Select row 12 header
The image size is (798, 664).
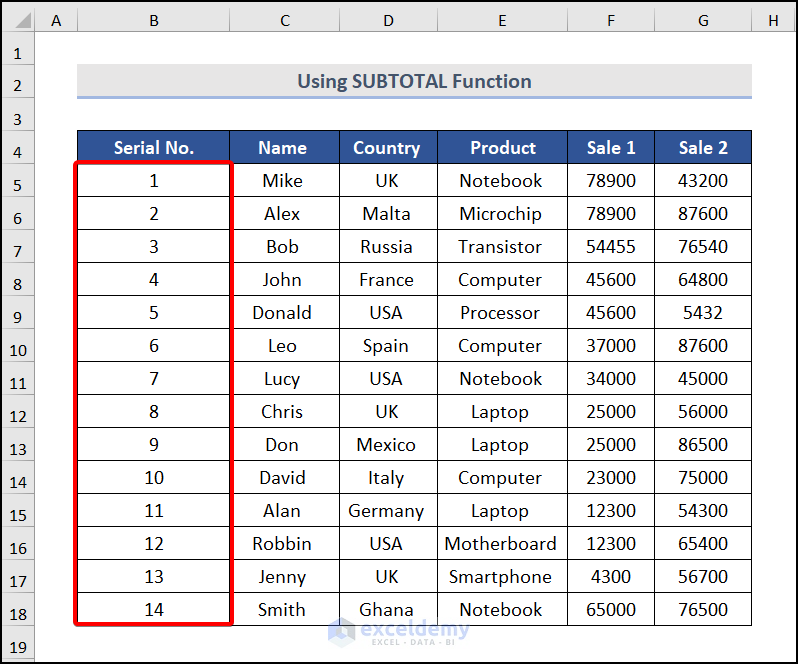coord(18,416)
